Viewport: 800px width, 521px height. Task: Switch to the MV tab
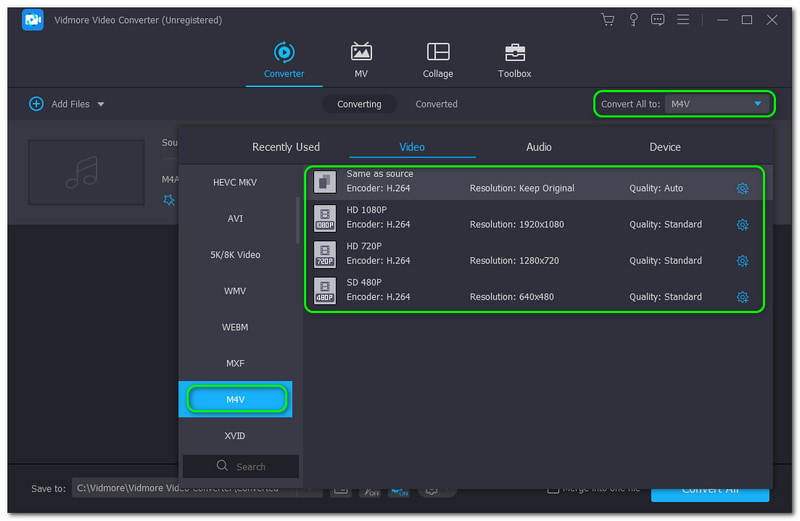point(361,60)
